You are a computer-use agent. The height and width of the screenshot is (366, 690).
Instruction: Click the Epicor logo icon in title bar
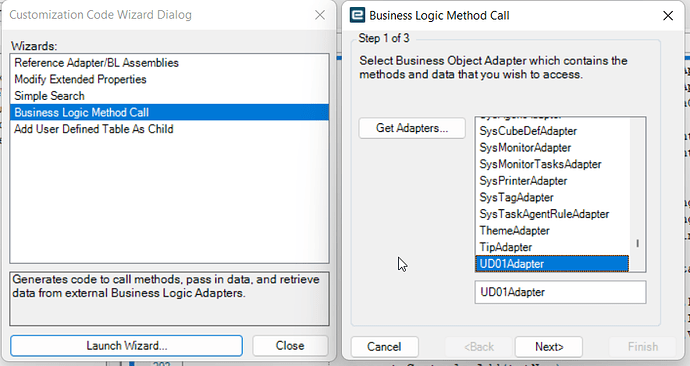point(357,15)
